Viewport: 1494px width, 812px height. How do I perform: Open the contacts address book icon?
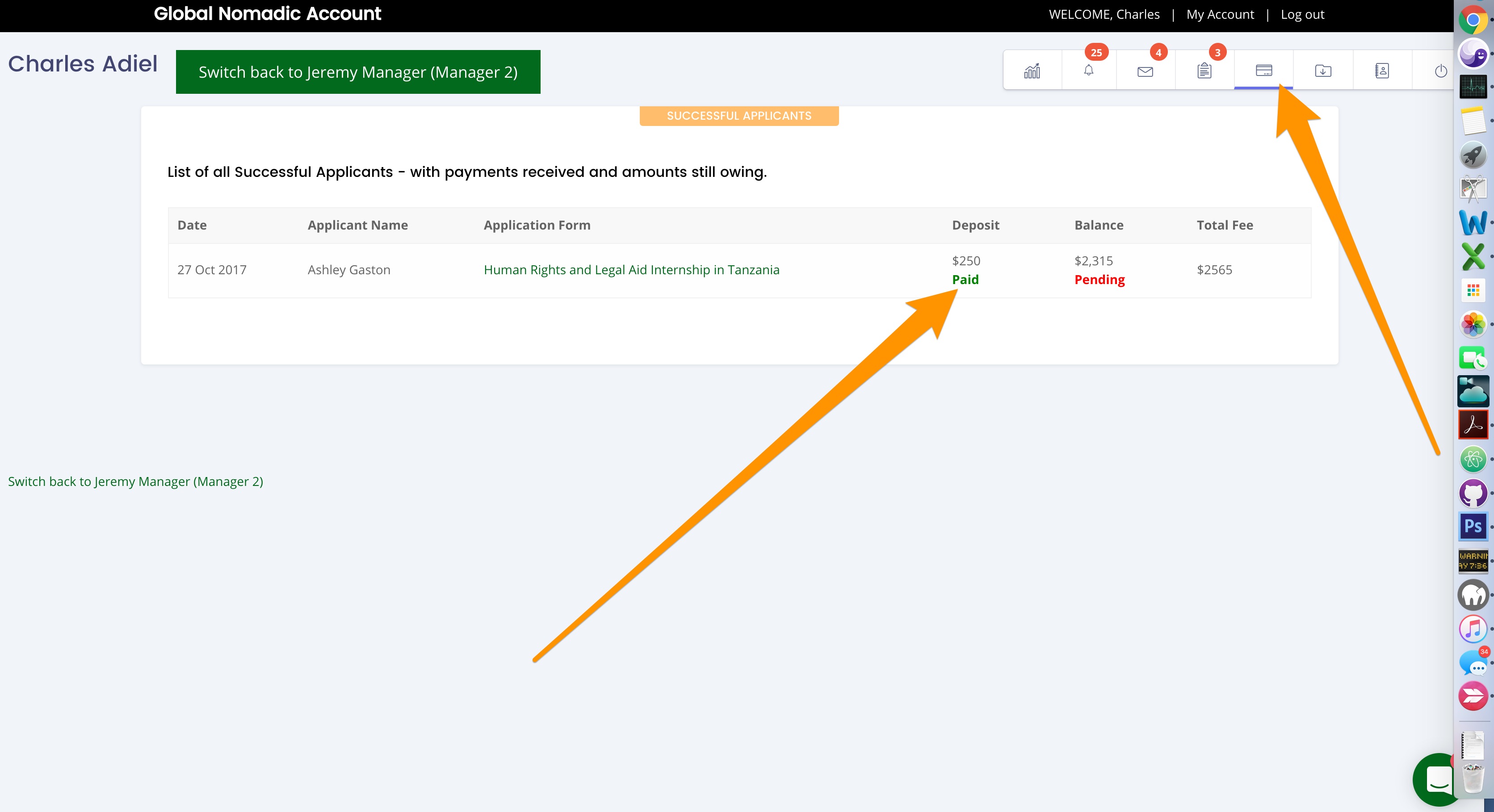click(x=1381, y=71)
